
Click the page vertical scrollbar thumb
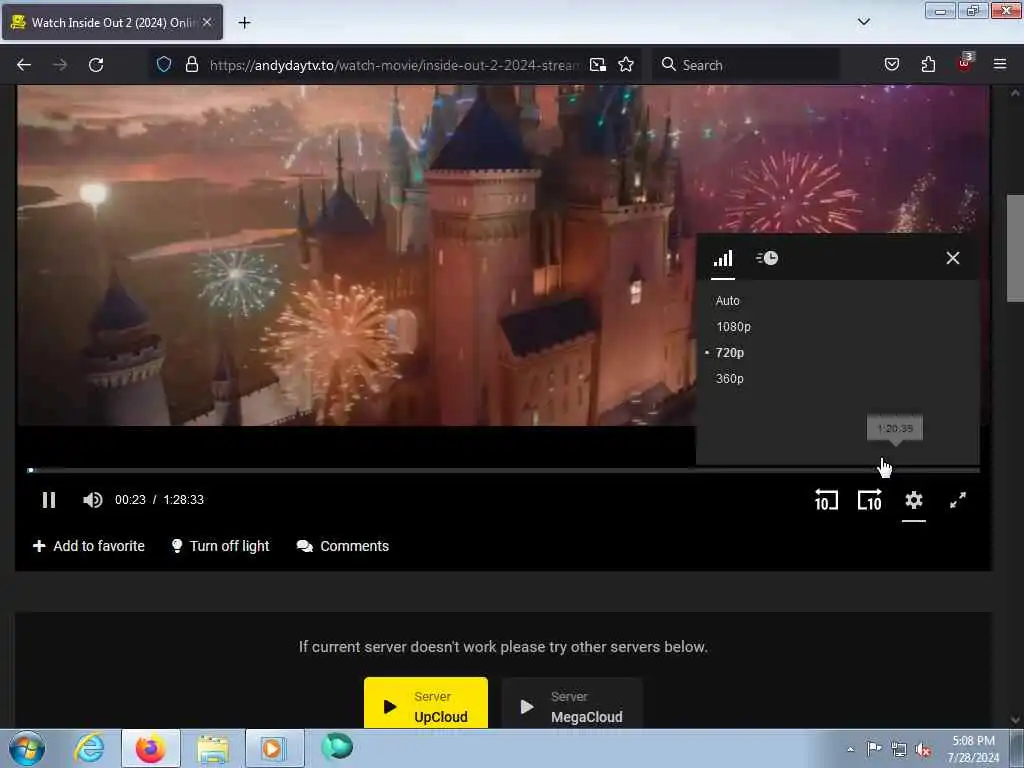pyautogui.click(x=1015, y=248)
